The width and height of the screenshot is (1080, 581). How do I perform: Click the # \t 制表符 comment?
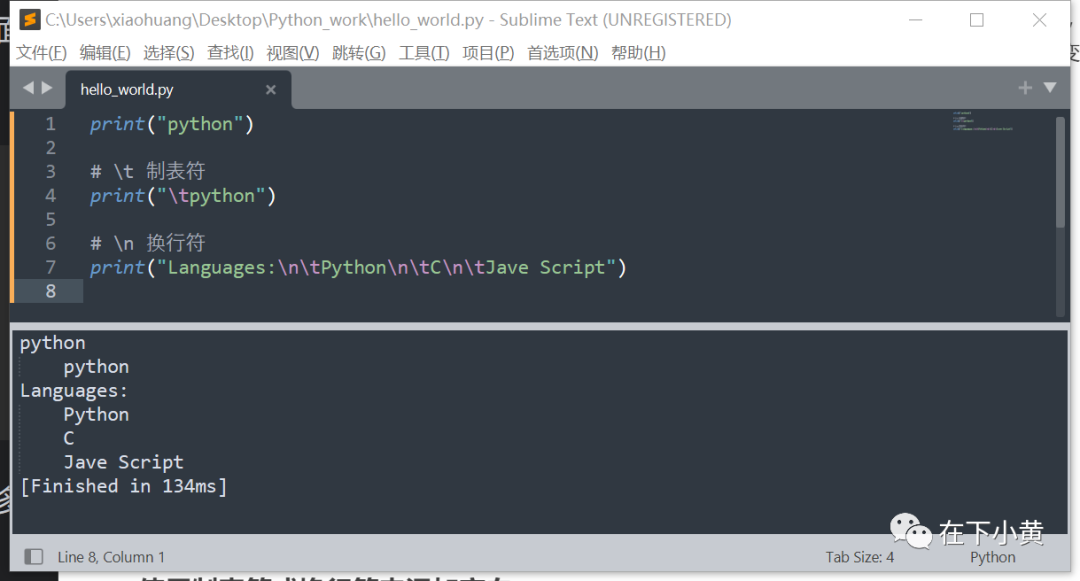coord(147,171)
